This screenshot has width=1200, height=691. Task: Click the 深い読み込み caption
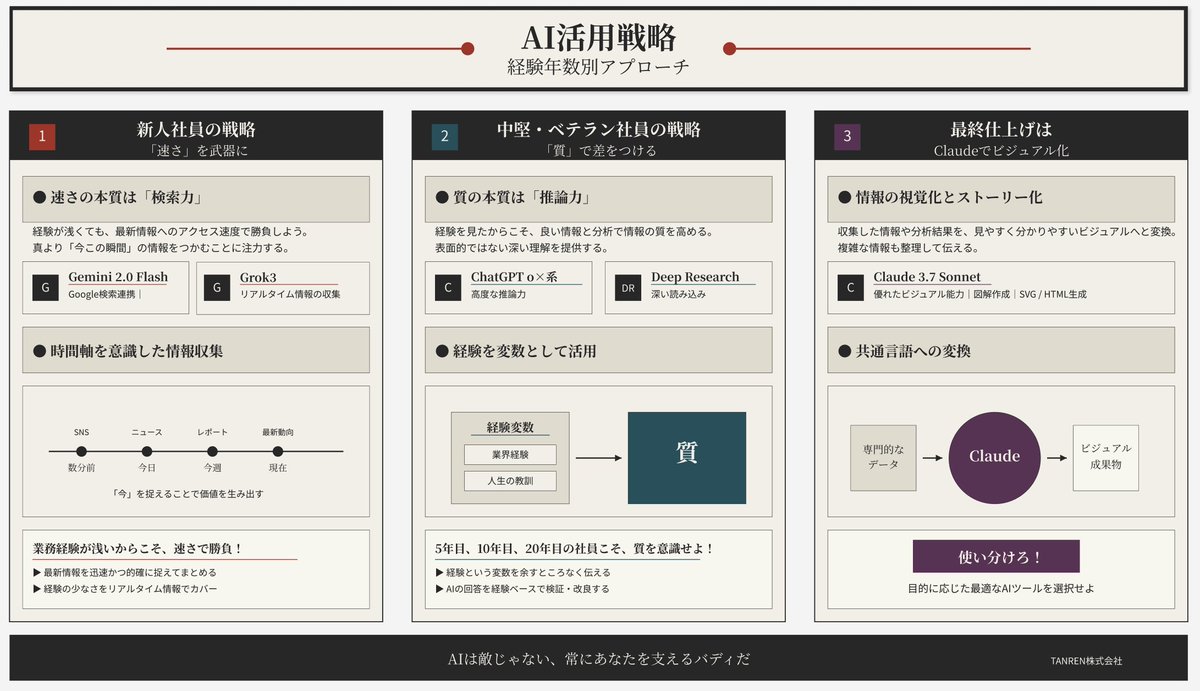pos(678,294)
